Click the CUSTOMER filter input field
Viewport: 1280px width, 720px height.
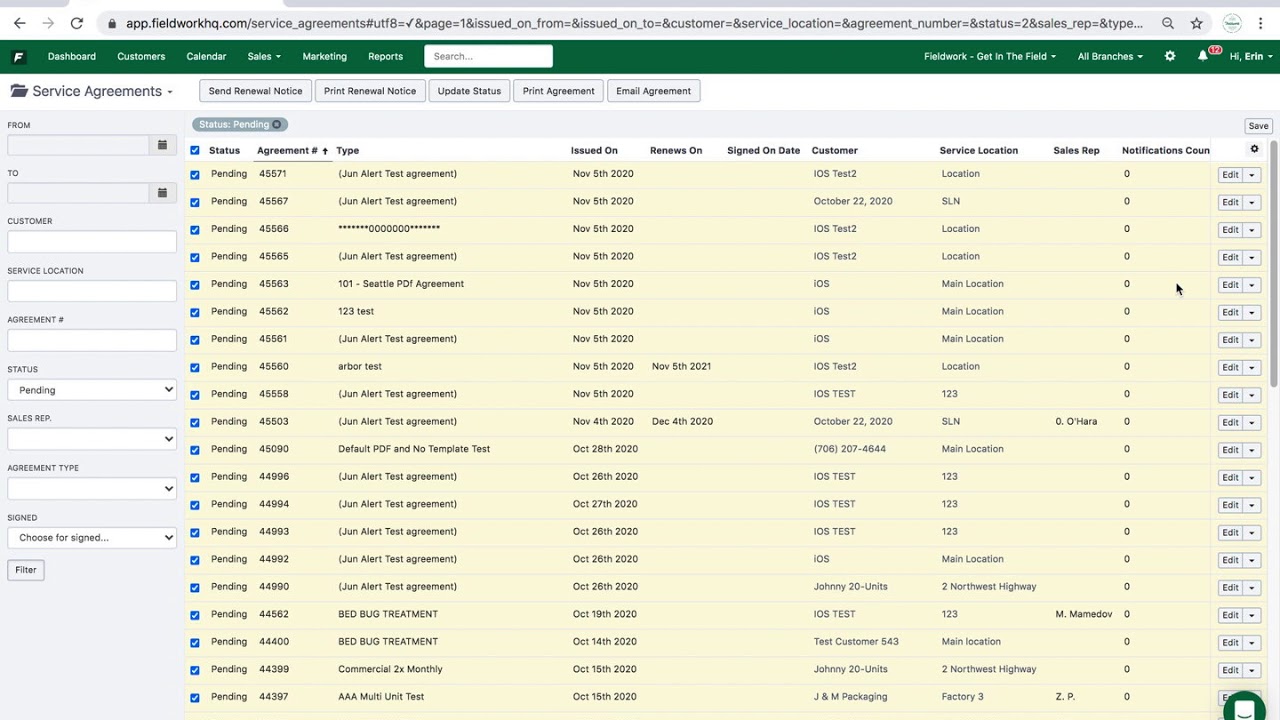tap(92, 242)
